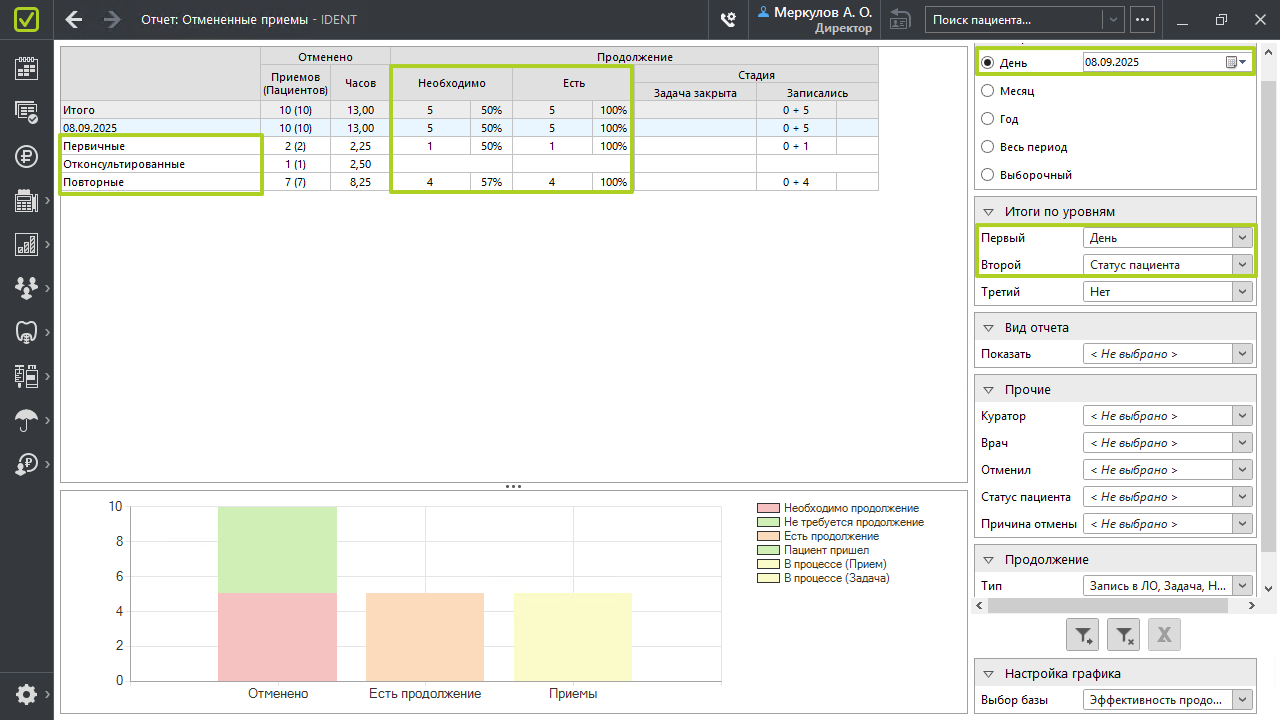Open the chart reports icon in sidebar
Screen dimensions: 1280x720
coord(27,244)
